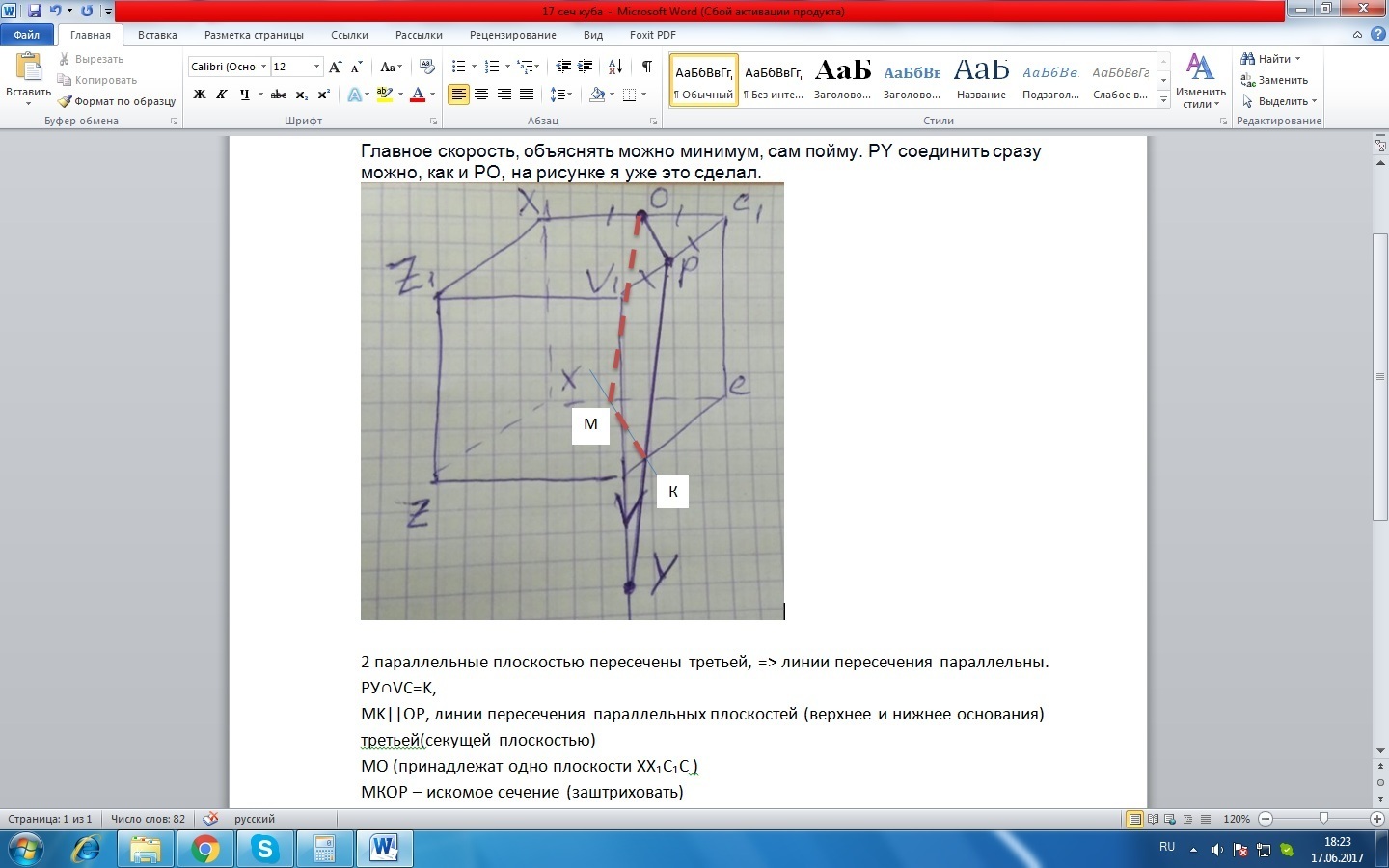The image size is (1389, 868).
Task: Open Line Spacing dropdown
Action: click(560, 95)
